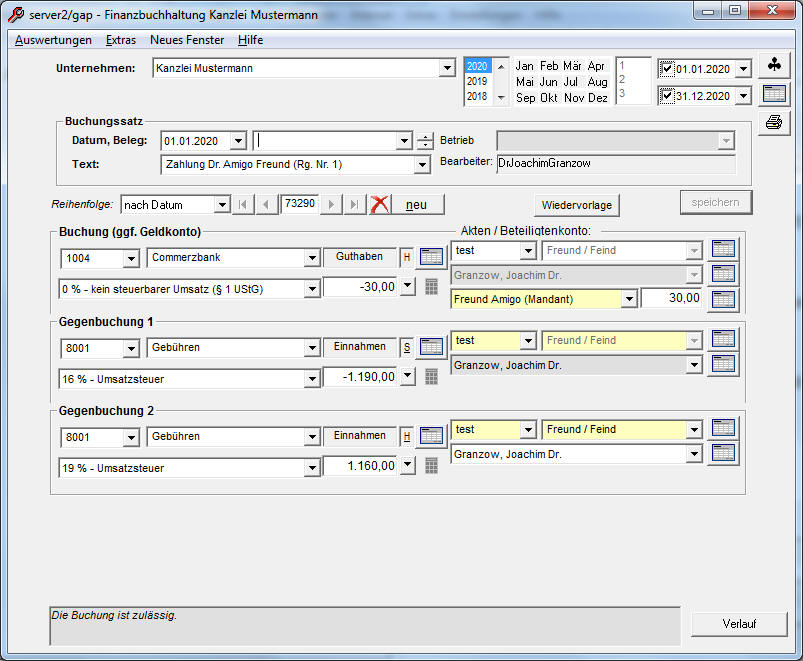The width and height of the screenshot is (803, 661).
Task: Click the 30,00 Mandant amount field
Action: click(672, 298)
